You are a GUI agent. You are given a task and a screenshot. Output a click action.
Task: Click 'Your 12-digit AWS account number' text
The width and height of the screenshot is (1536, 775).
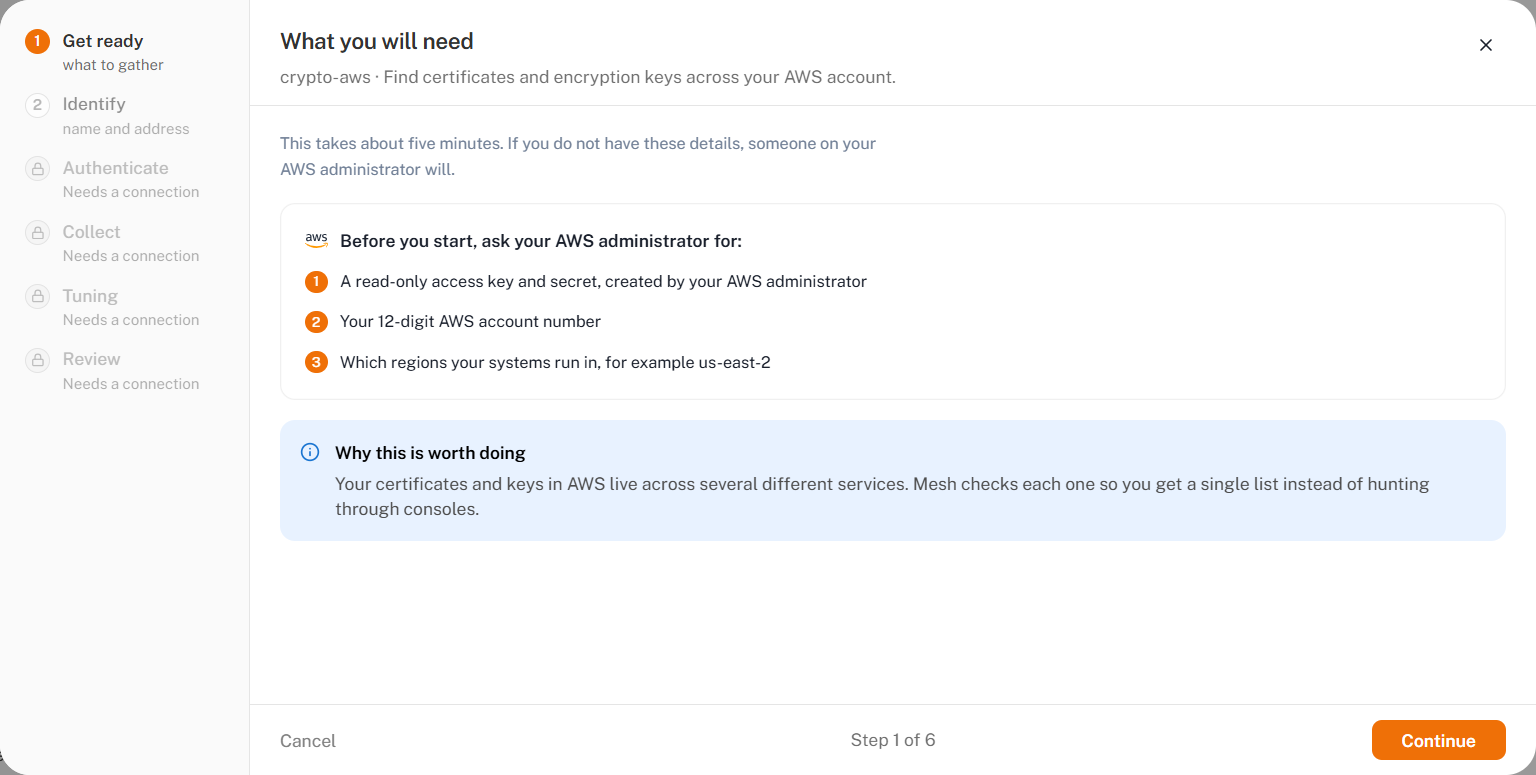coord(470,322)
